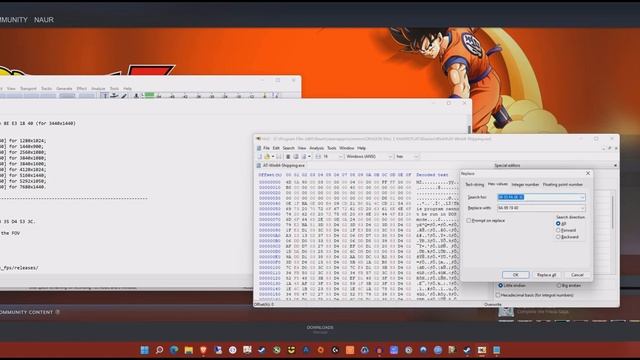Select the Selection tool in Audacity toolbar
Screen dimensions: 640x360
pyautogui.click(x=104, y=96)
